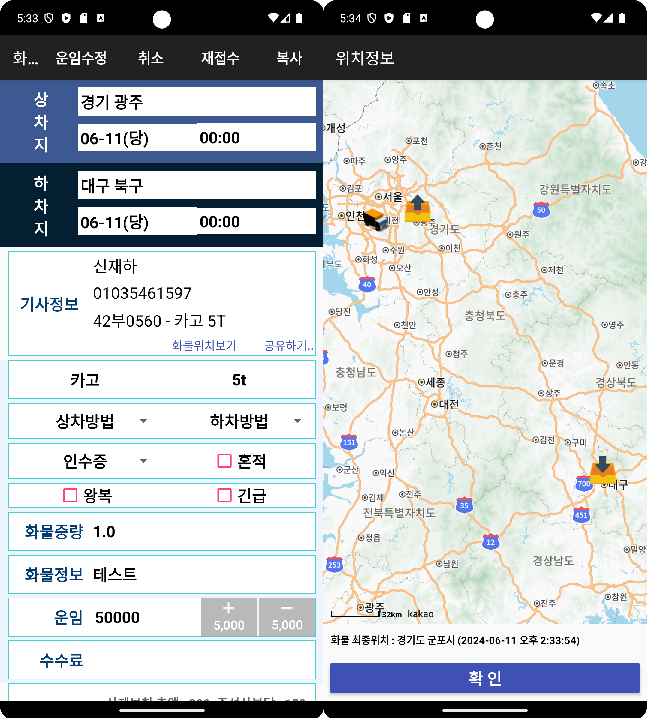
Task: Tap the unloading box marker at Daegu
Action: 602,470
